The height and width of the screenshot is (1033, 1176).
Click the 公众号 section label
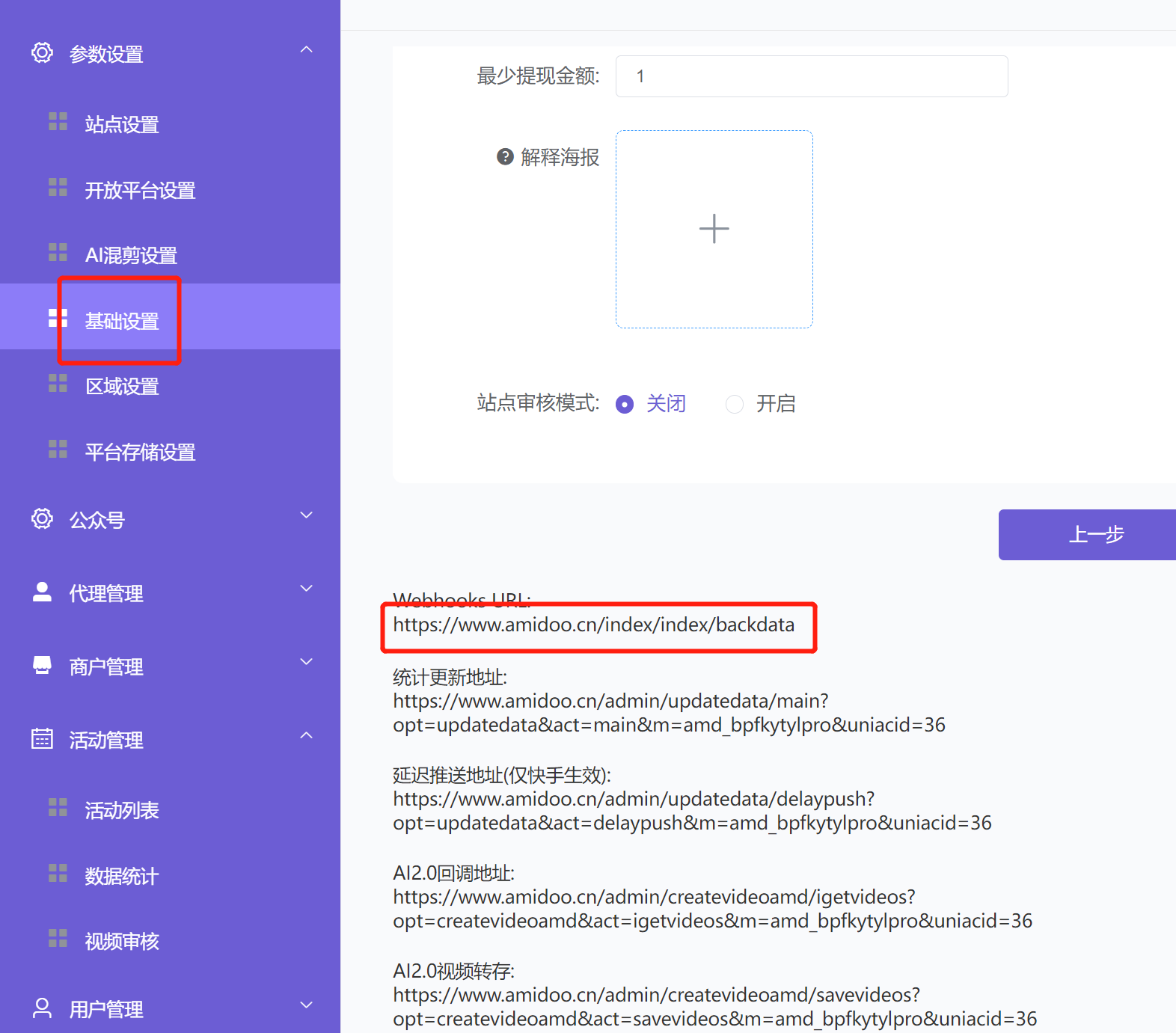pos(97,520)
